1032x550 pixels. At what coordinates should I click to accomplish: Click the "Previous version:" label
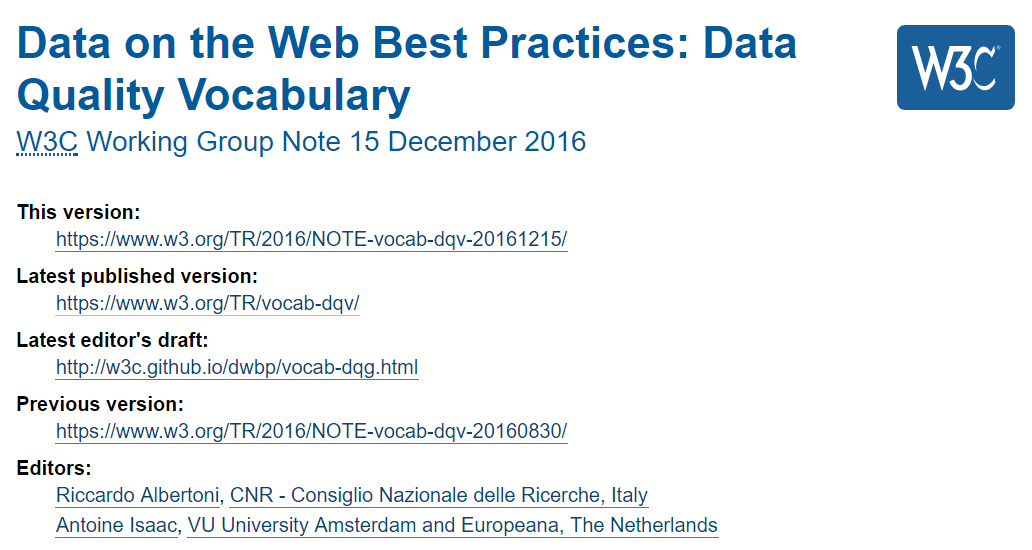click(x=100, y=404)
